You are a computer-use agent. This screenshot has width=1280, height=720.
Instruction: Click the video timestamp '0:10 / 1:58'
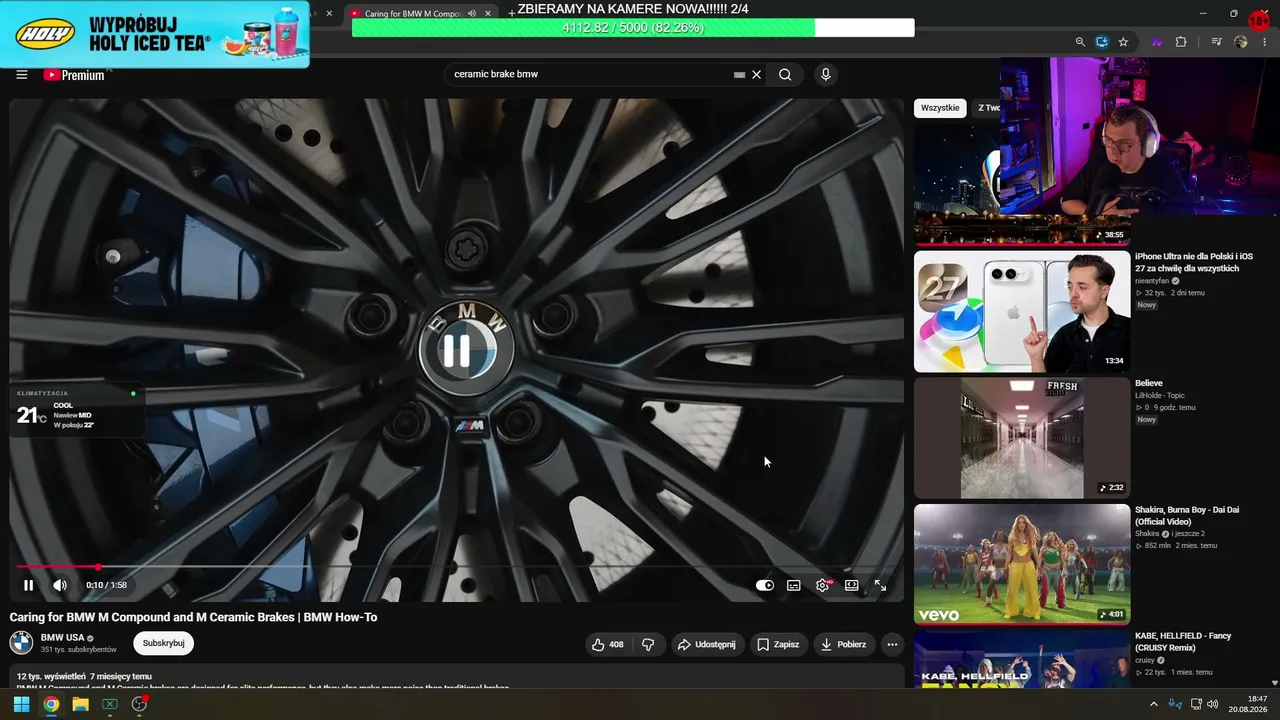click(x=106, y=585)
